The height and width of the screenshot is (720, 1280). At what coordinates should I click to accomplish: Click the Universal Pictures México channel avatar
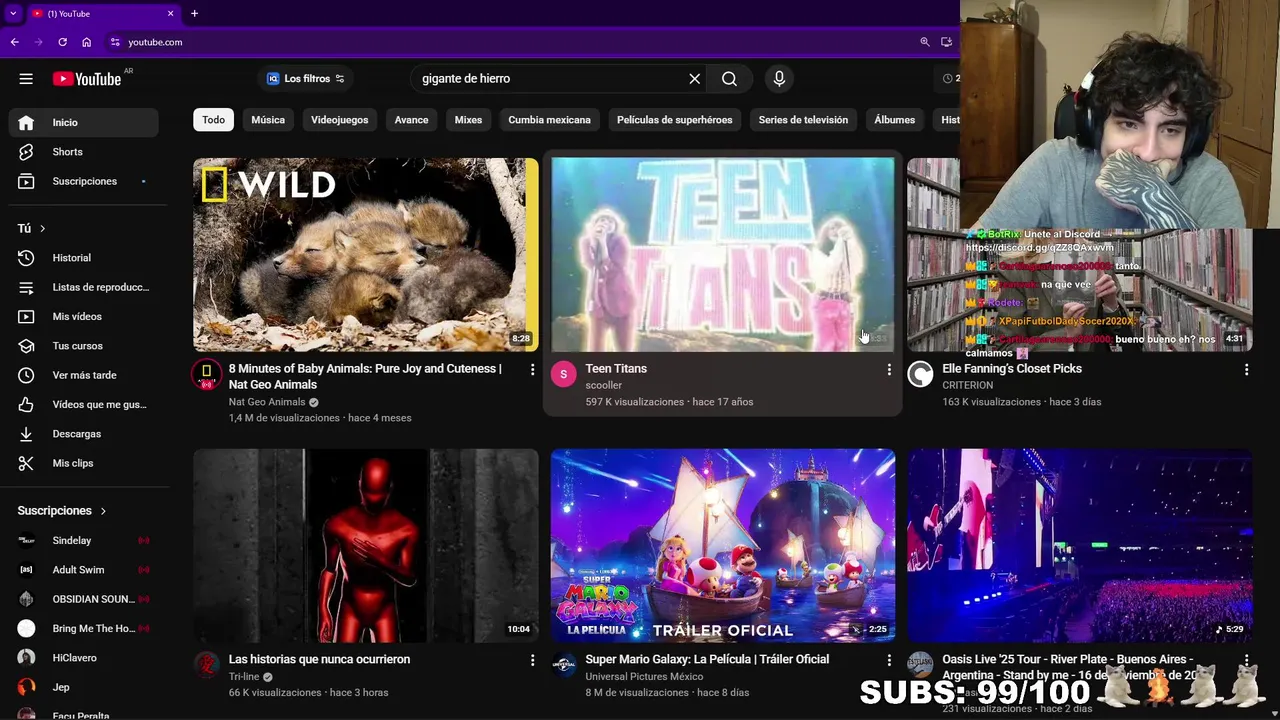point(563,664)
